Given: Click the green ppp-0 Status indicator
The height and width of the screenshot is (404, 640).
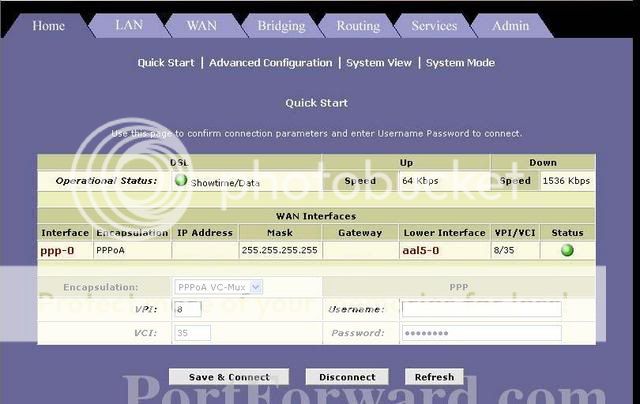Looking at the screenshot, I should (567, 250).
